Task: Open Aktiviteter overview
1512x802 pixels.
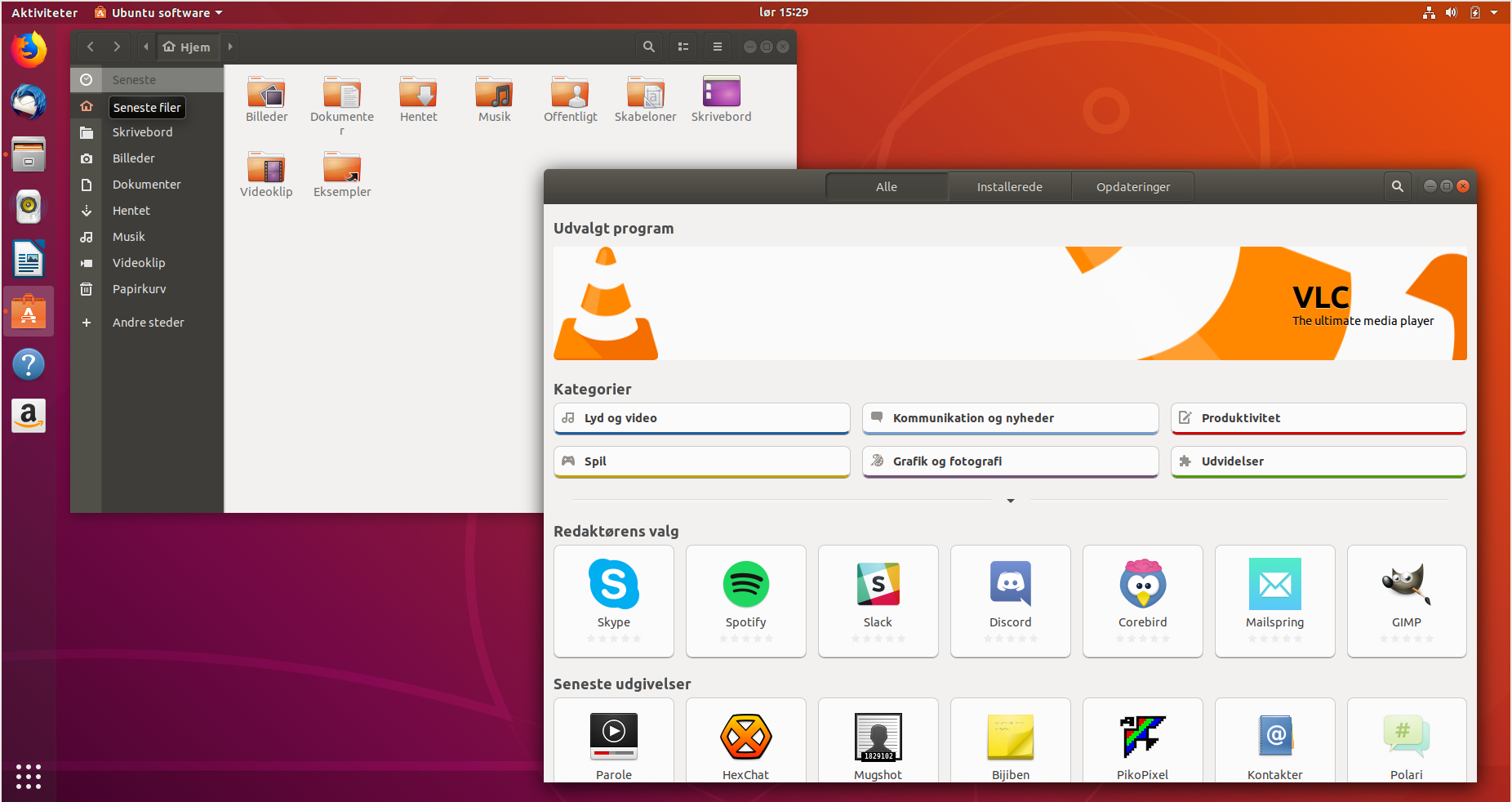Action: click(45, 12)
